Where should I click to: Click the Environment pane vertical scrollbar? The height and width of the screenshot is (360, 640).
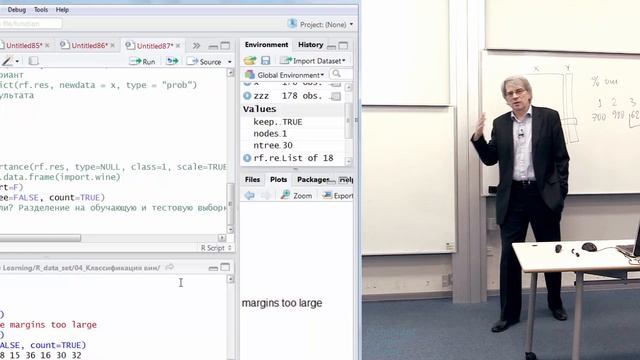click(x=349, y=122)
